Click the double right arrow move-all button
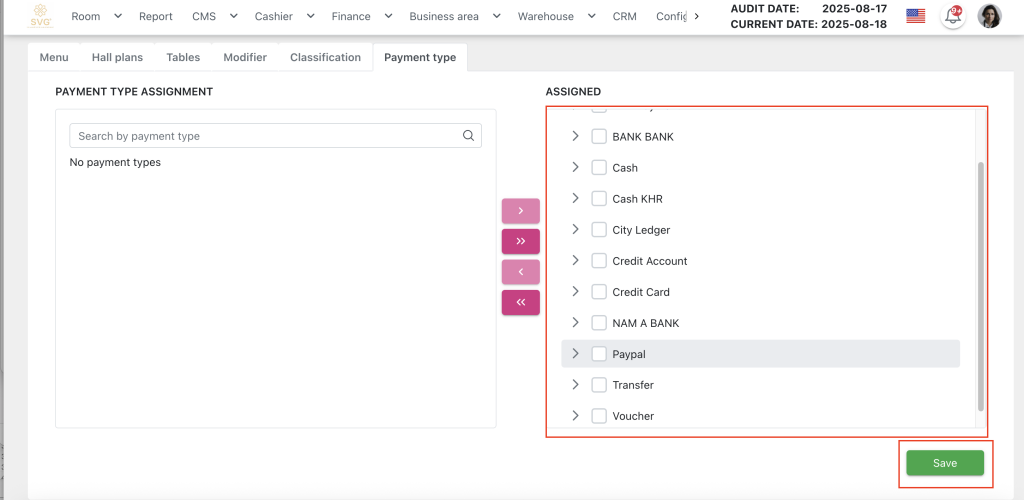1024x500 pixels. (520, 241)
